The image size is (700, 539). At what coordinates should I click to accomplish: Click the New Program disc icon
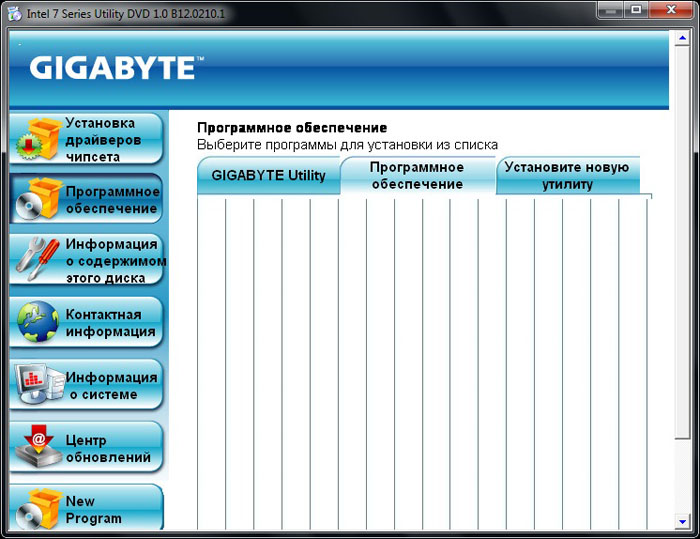[38, 509]
